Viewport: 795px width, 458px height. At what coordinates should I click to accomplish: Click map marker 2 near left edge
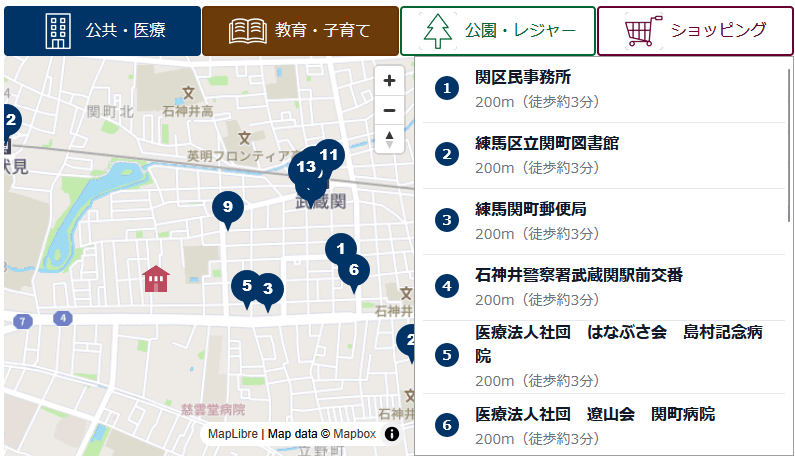(11, 122)
